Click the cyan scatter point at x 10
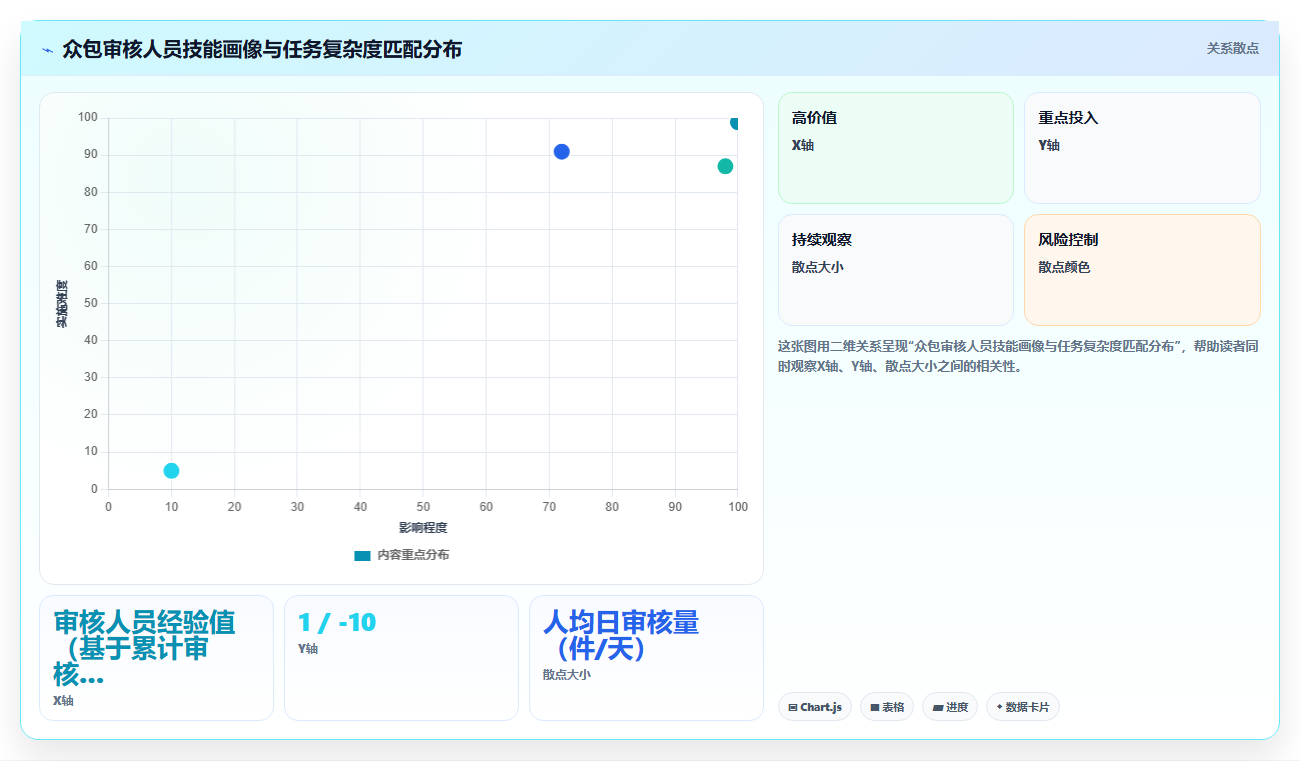This screenshot has height=761, width=1300. pos(171,471)
